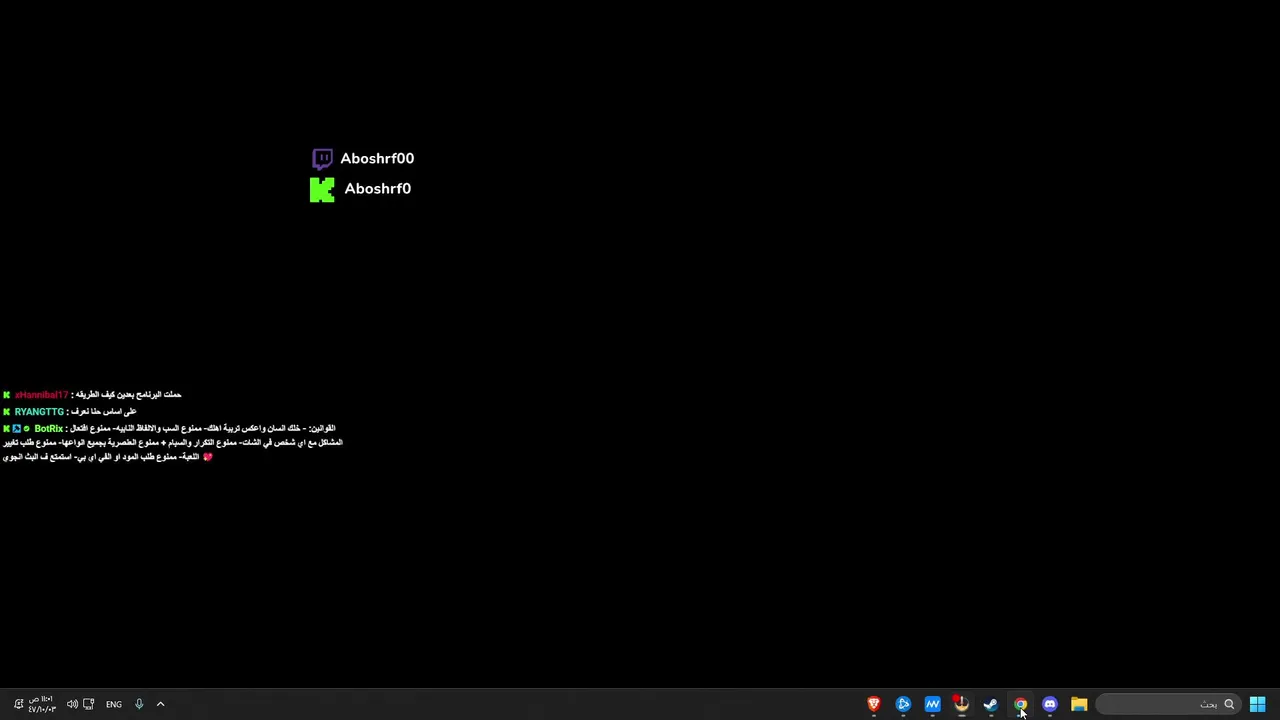1280x720 pixels.
Task: Open the taskbar app with the red badge
Action: [961, 704]
